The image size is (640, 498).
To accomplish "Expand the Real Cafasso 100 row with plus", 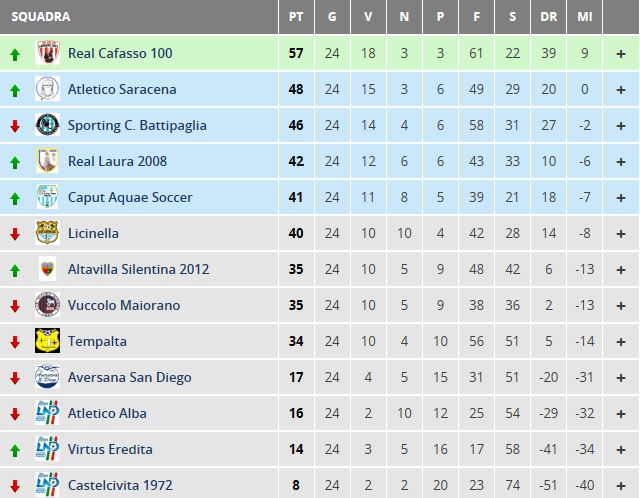I will click(621, 53).
